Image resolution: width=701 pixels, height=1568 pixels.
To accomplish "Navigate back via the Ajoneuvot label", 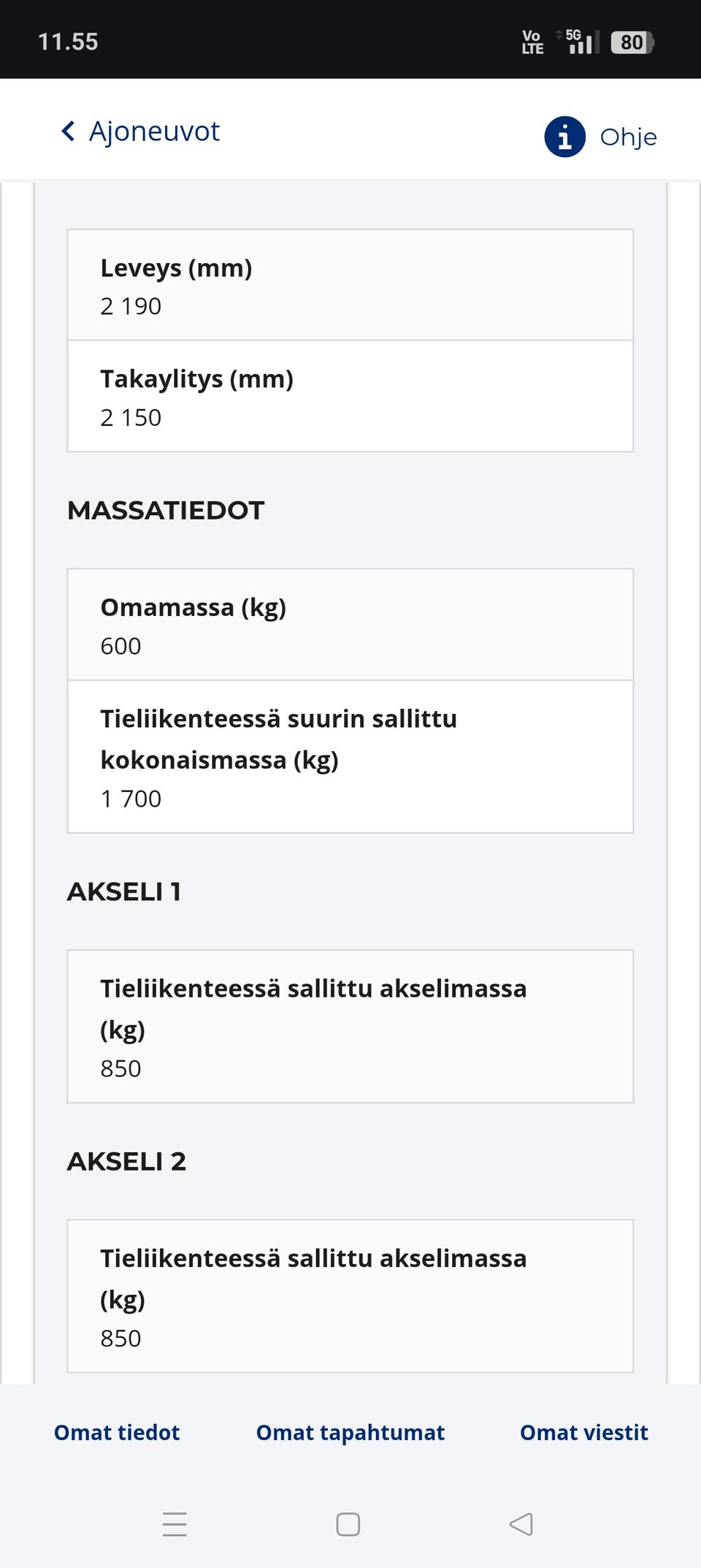I will tap(154, 132).
